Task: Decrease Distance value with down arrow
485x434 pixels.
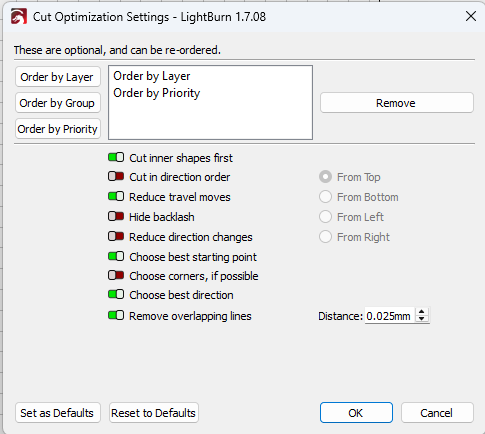Action: 422,319
